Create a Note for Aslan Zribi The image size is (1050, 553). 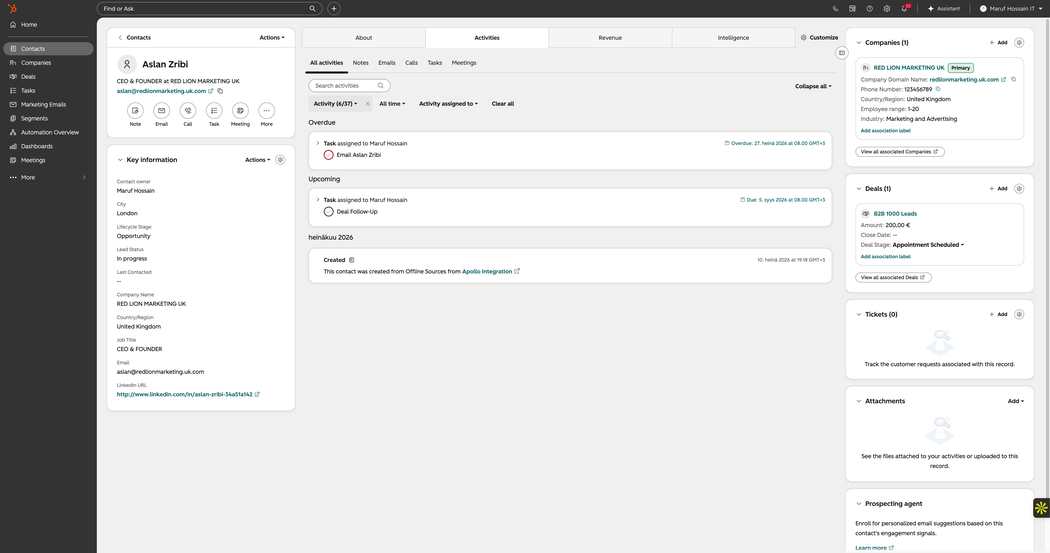coord(135,110)
